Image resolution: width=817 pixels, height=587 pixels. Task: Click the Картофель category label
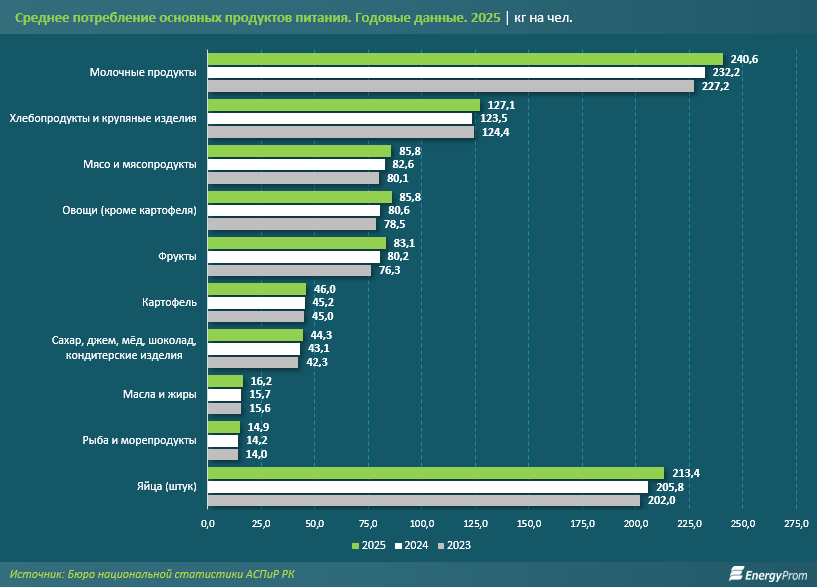tap(169, 302)
